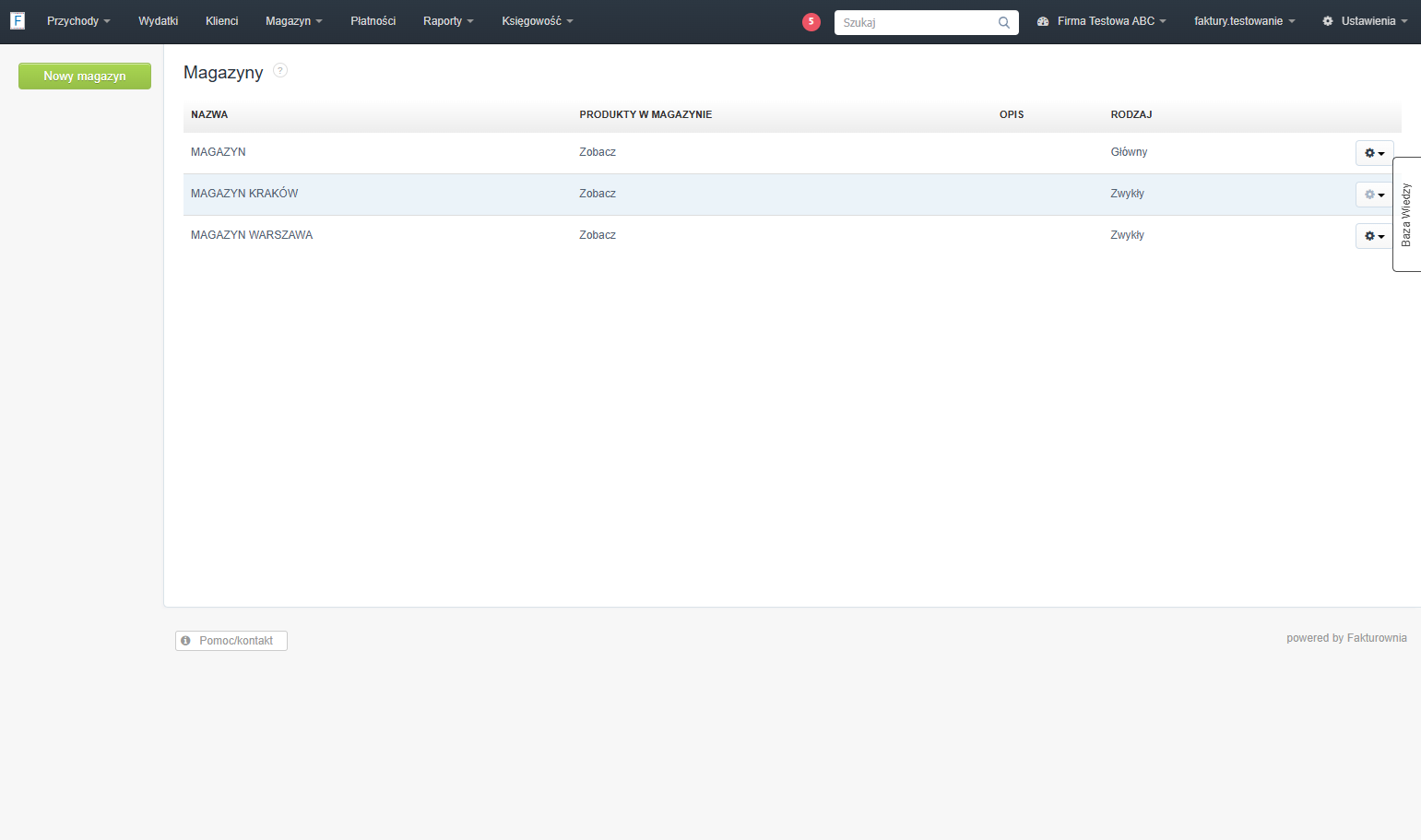Click the Pomoc/kontakt help button
This screenshot has width=1421, height=840.
tap(231, 641)
